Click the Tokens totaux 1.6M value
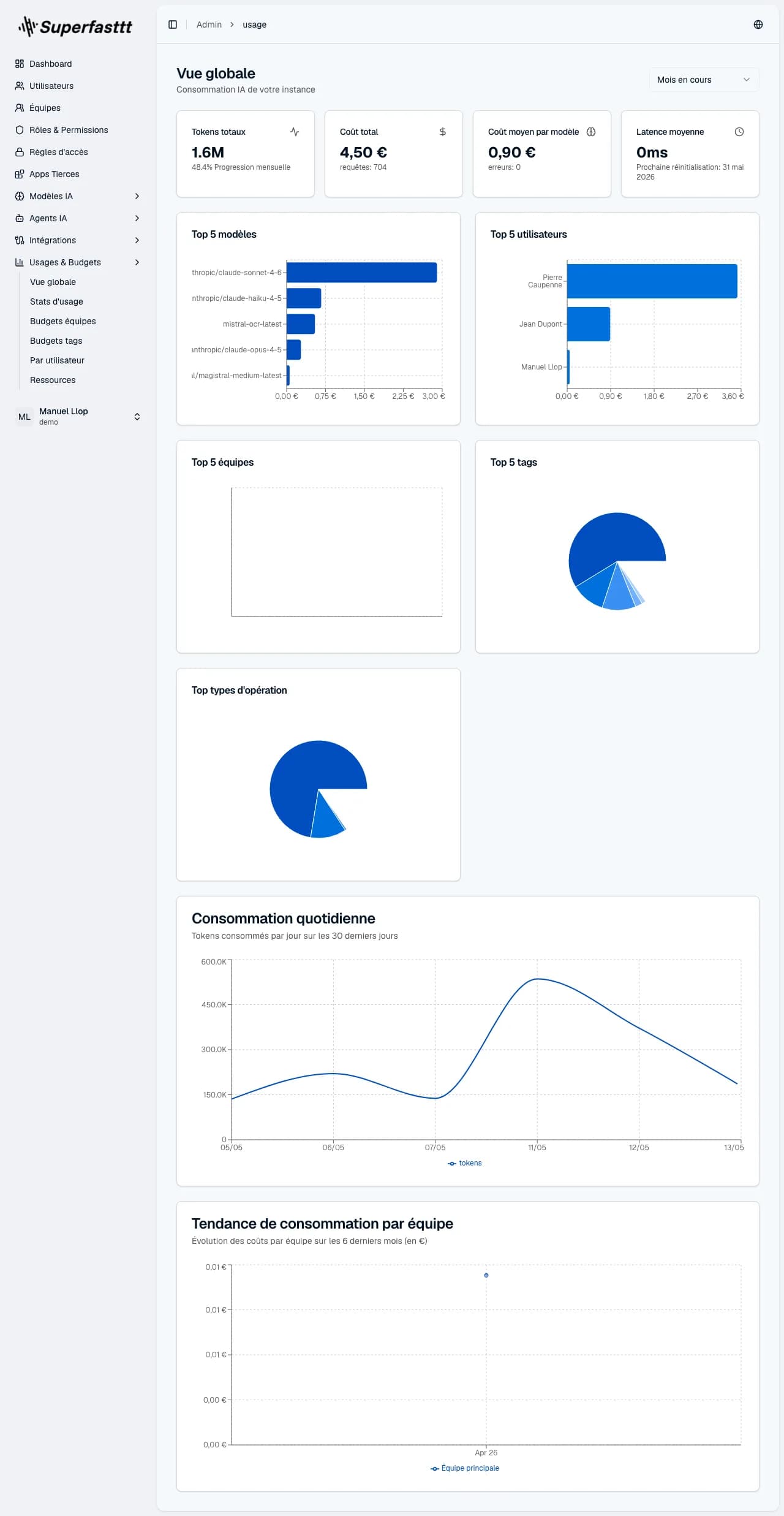784x1516 pixels. pyautogui.click(x=208, y=152)
